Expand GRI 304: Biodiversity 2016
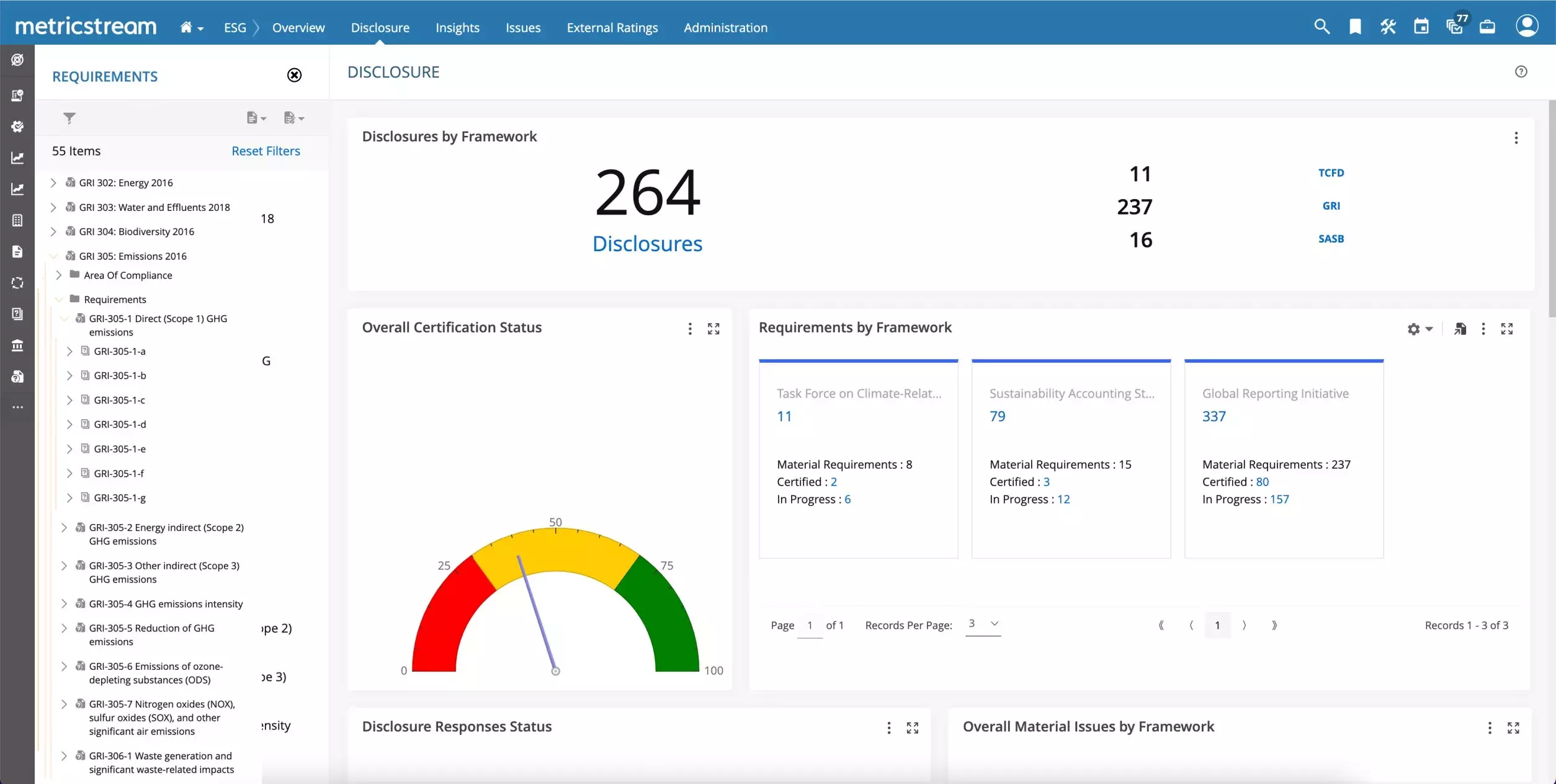The width and height of the screenshot is (1556, 784). pyautogui.click(x=53, y=231)
